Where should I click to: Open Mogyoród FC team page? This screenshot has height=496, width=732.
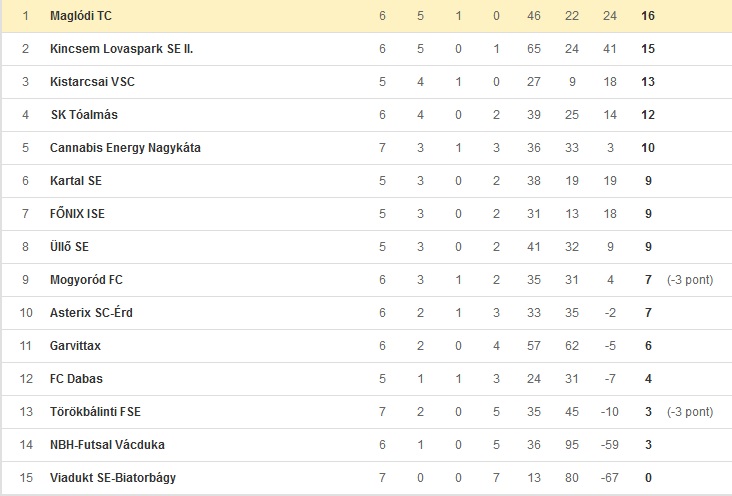tap(86, 280)
